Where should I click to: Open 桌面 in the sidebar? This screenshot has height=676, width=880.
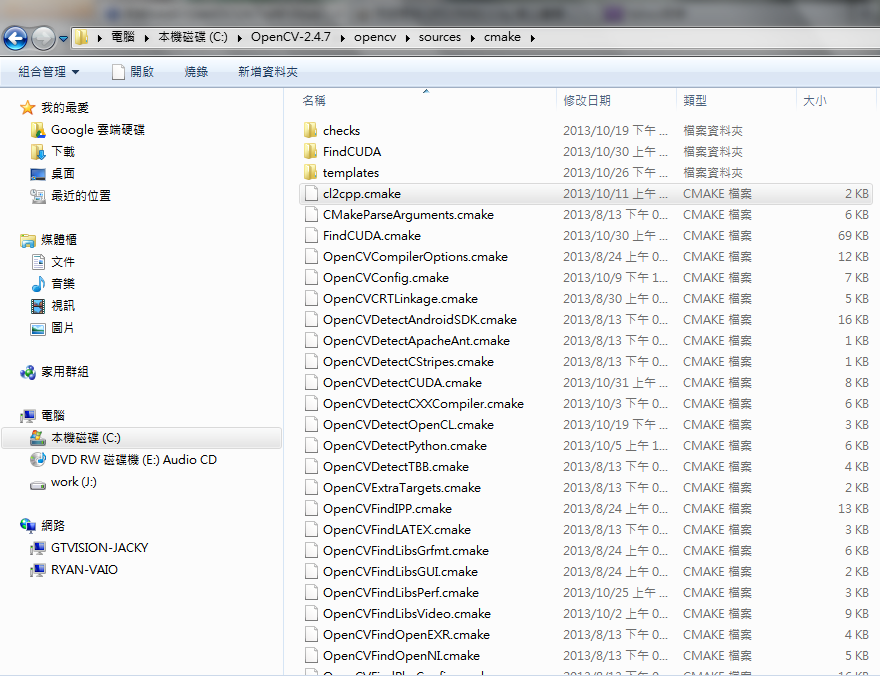click(52, 174)
